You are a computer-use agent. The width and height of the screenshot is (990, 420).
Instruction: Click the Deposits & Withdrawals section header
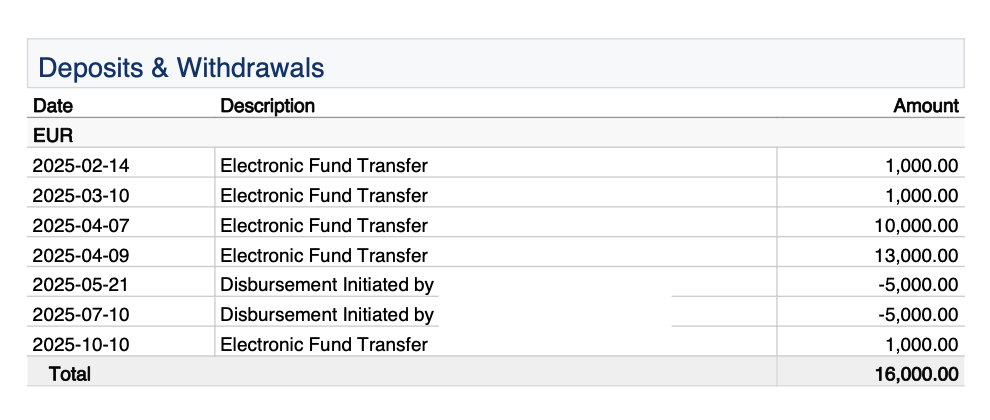(181, 67)
